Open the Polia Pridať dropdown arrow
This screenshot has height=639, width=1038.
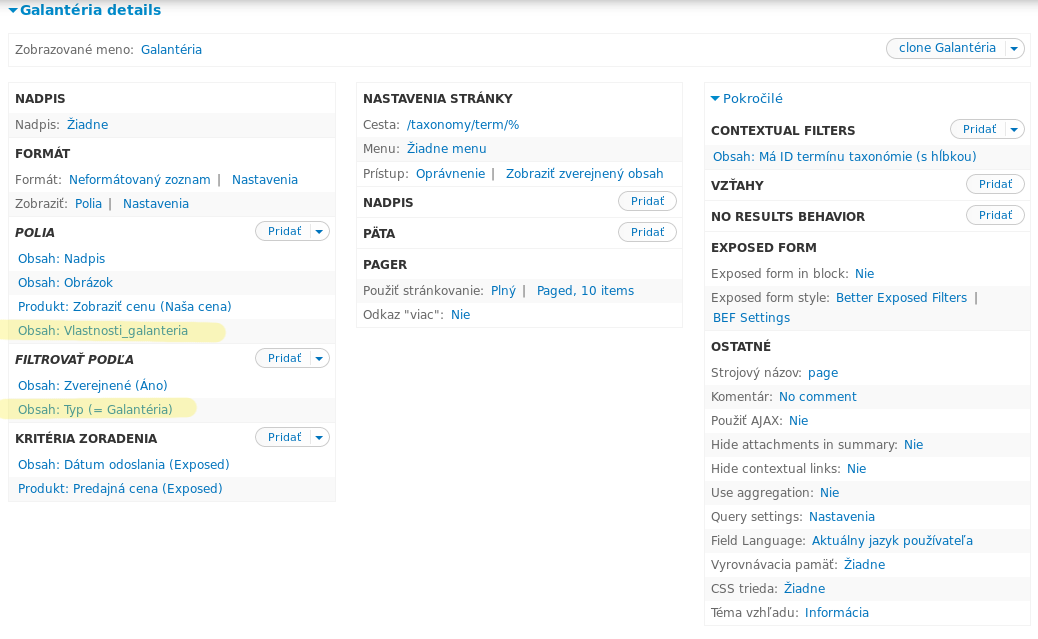[x=319, y=231]
